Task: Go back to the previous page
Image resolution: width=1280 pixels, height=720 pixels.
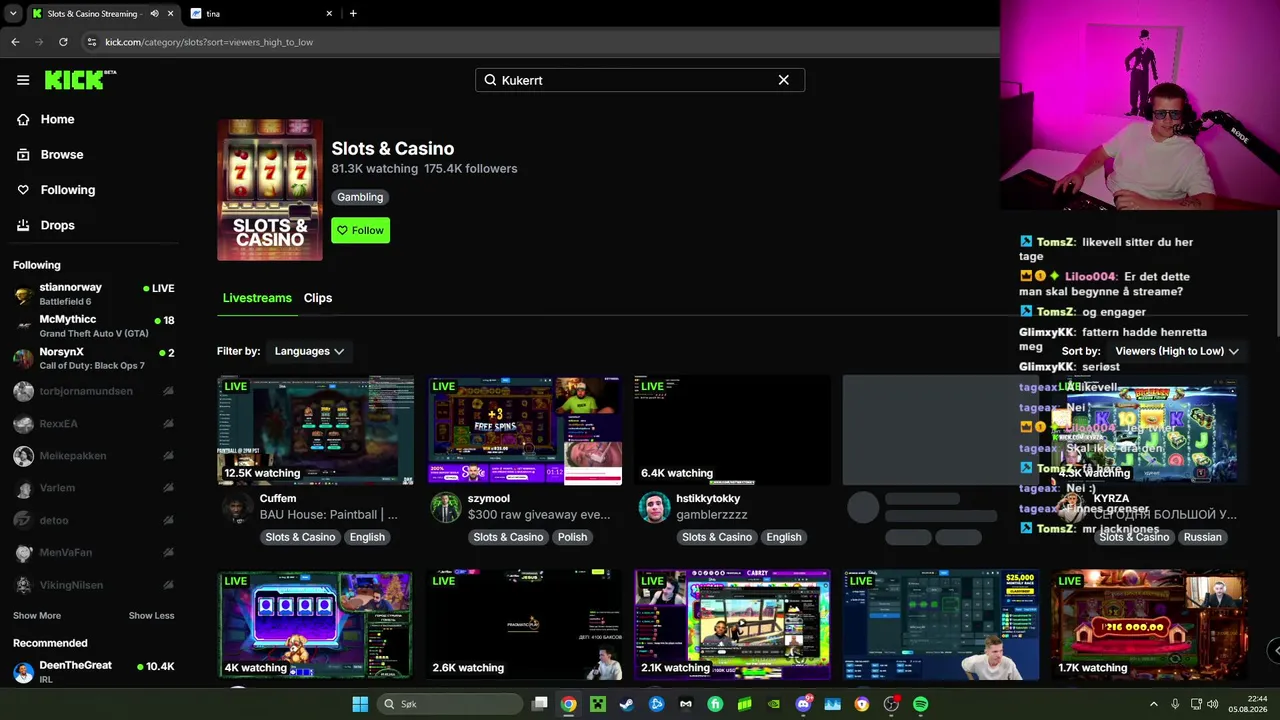Action: (15, 42)
